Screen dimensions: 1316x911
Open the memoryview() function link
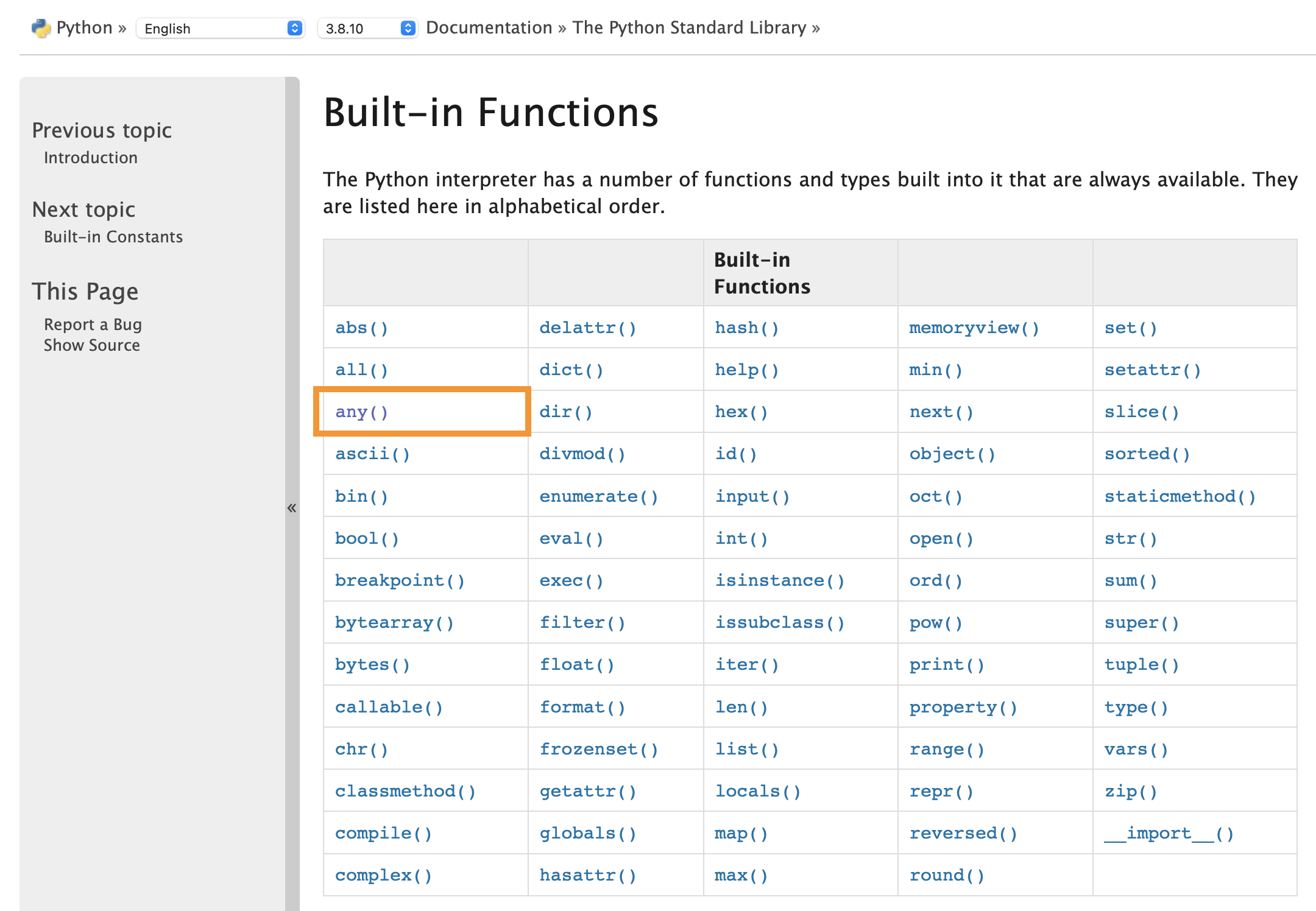(974, 328)
